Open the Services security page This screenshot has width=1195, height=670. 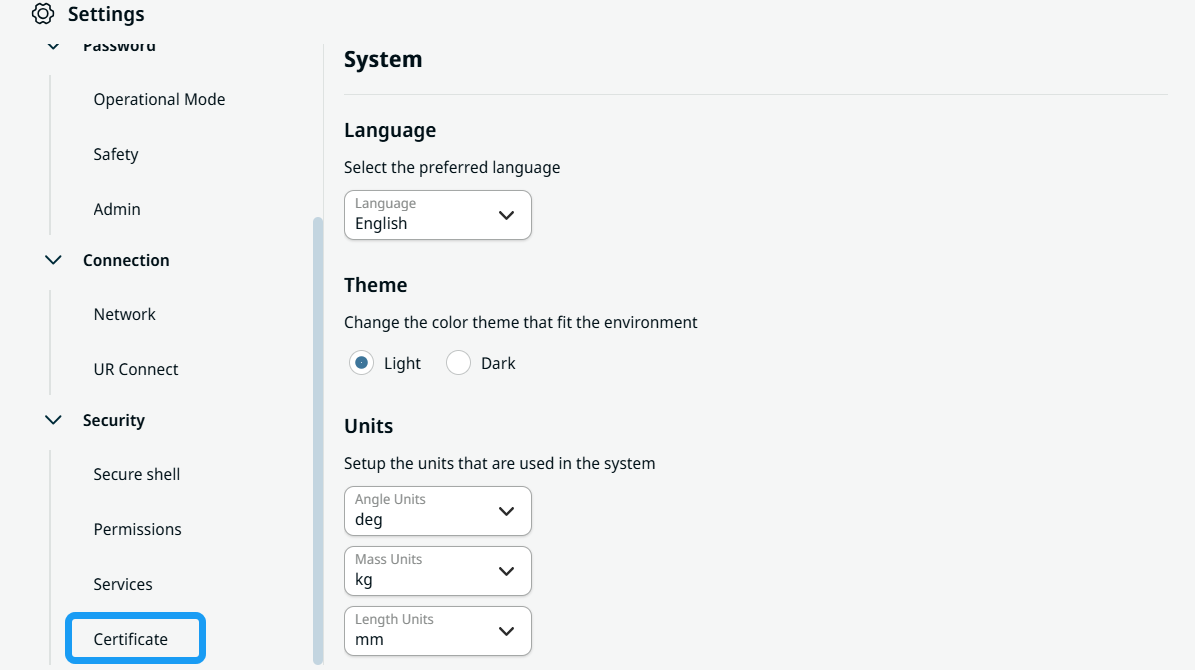[x=123, y=584]
